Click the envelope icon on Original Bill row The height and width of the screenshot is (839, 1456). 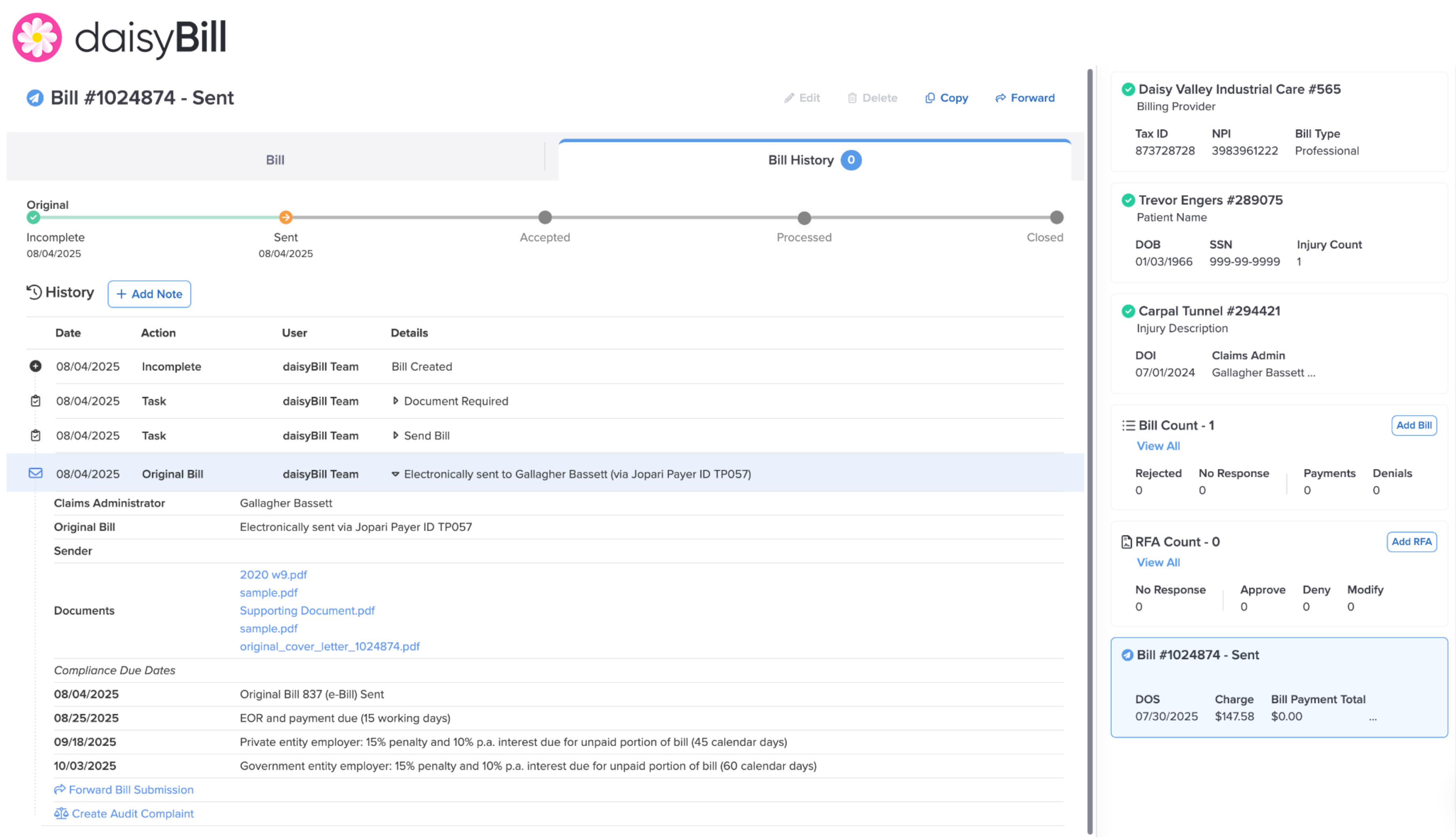(35, 473)
